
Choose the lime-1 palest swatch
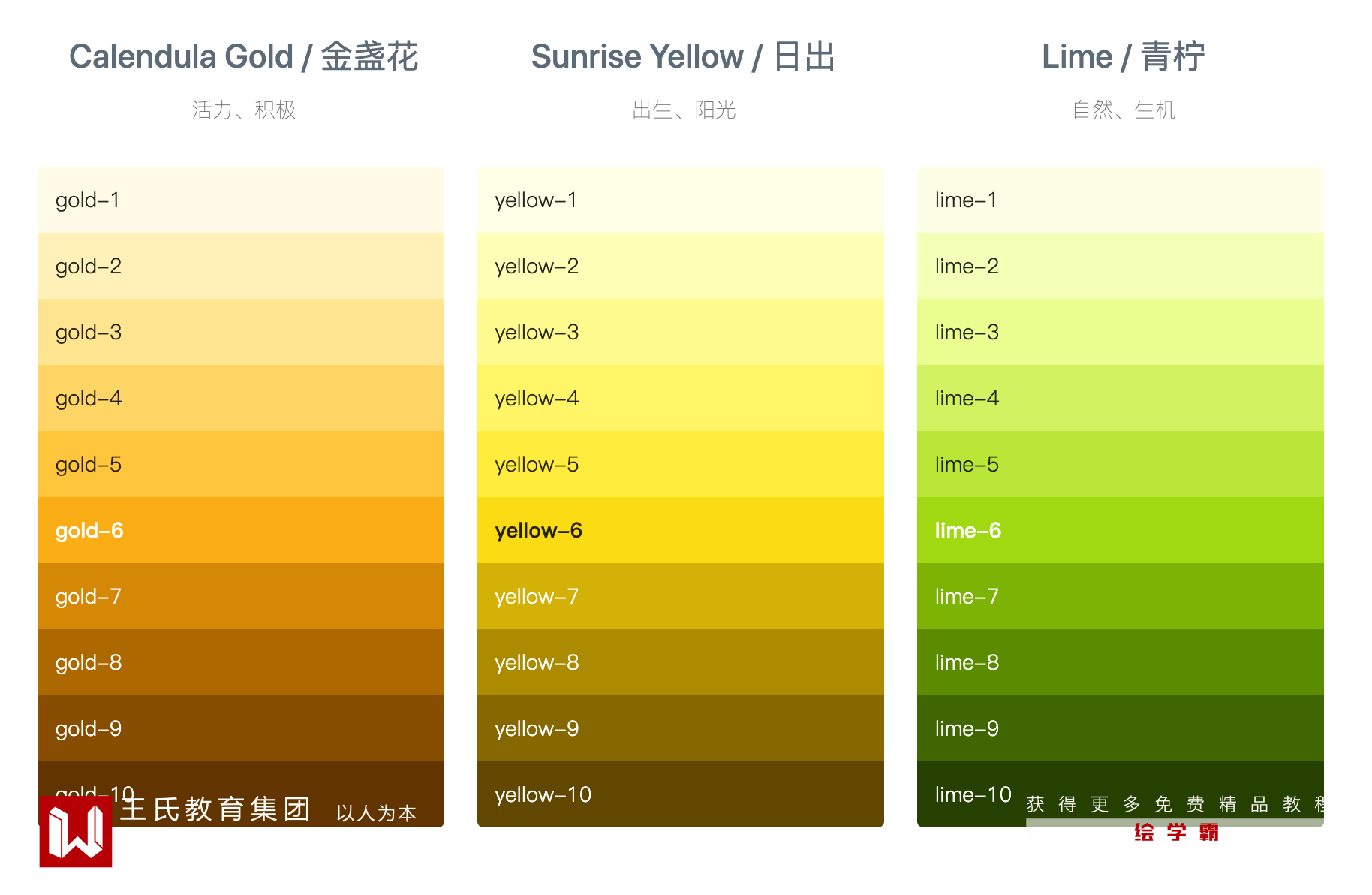pos(1120,200)
